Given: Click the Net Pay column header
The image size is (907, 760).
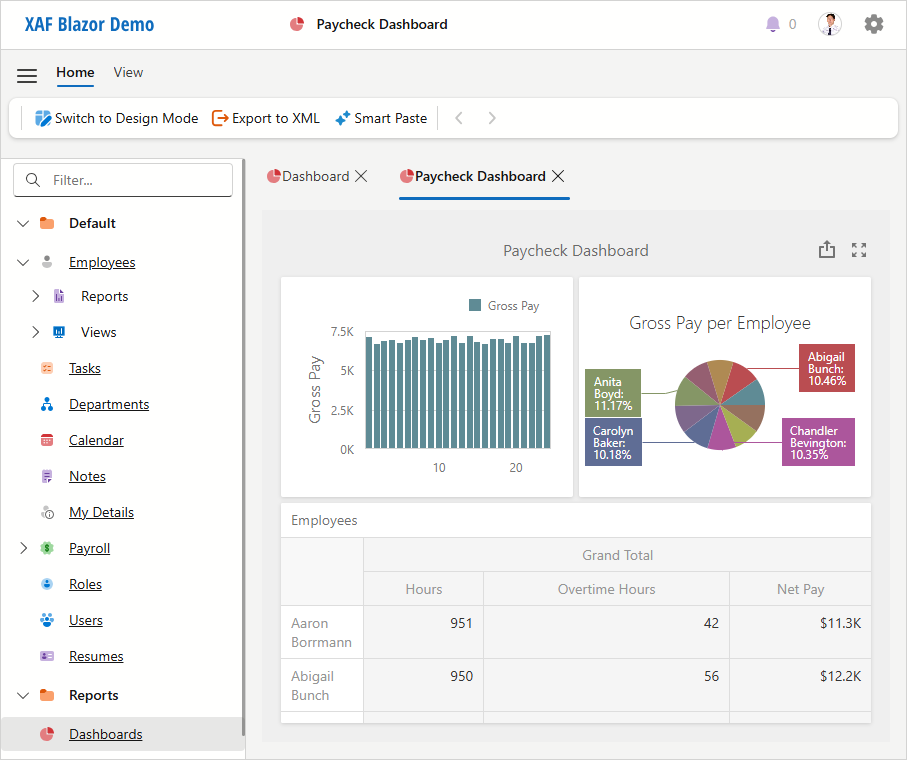Looking at the screenshot, I should coord(800,589).
